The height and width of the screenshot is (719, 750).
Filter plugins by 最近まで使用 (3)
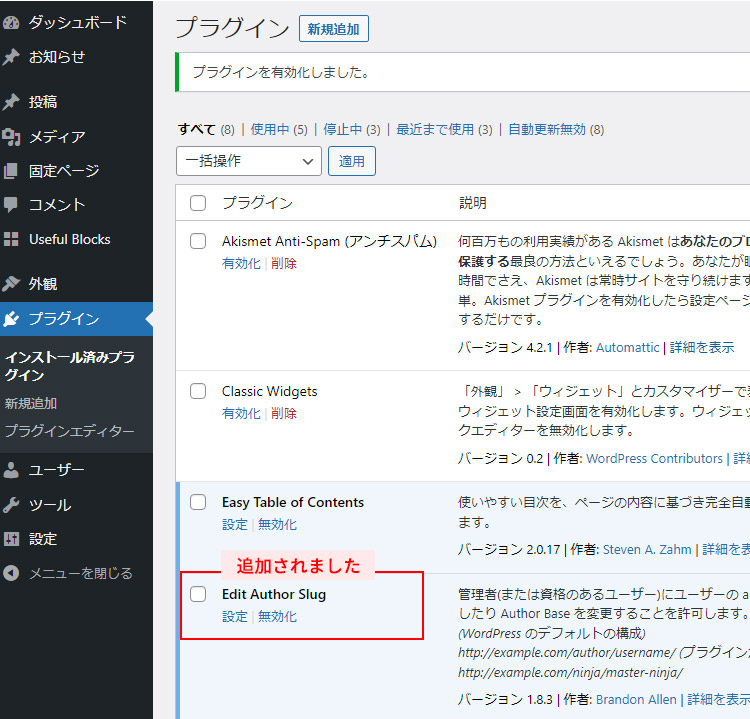pos(444,129)
